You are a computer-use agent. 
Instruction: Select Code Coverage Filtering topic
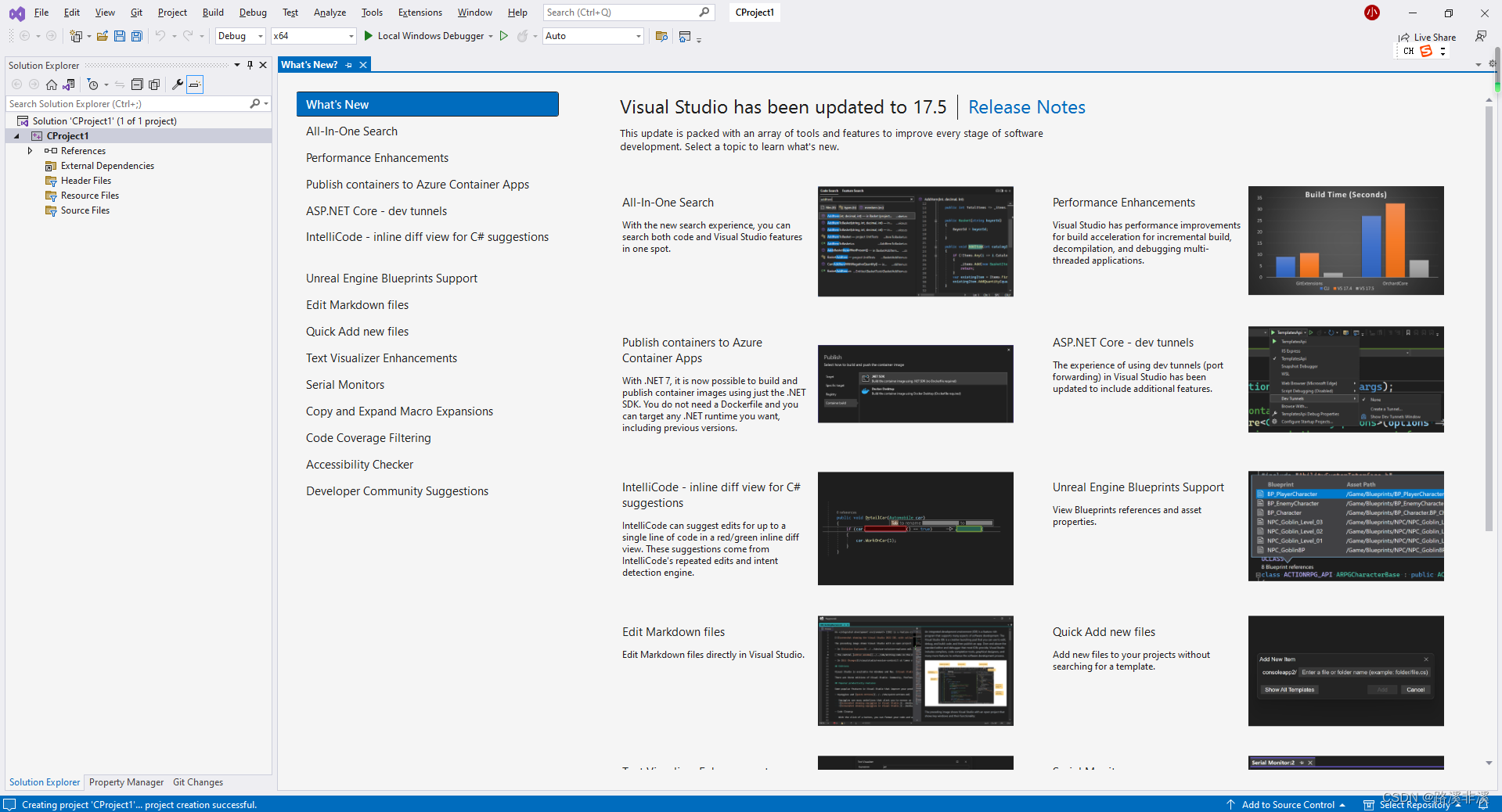click(368, 438)
